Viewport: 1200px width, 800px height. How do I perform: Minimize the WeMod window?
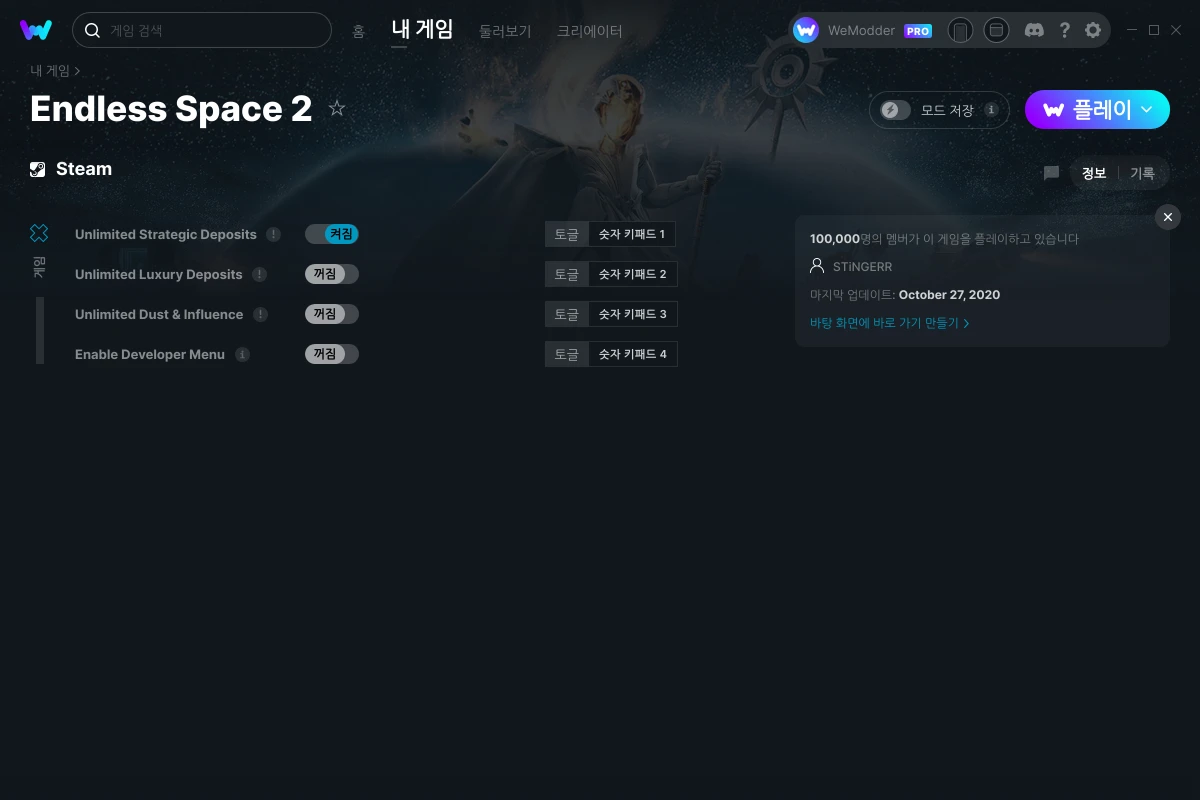(x=1132, y=30)
